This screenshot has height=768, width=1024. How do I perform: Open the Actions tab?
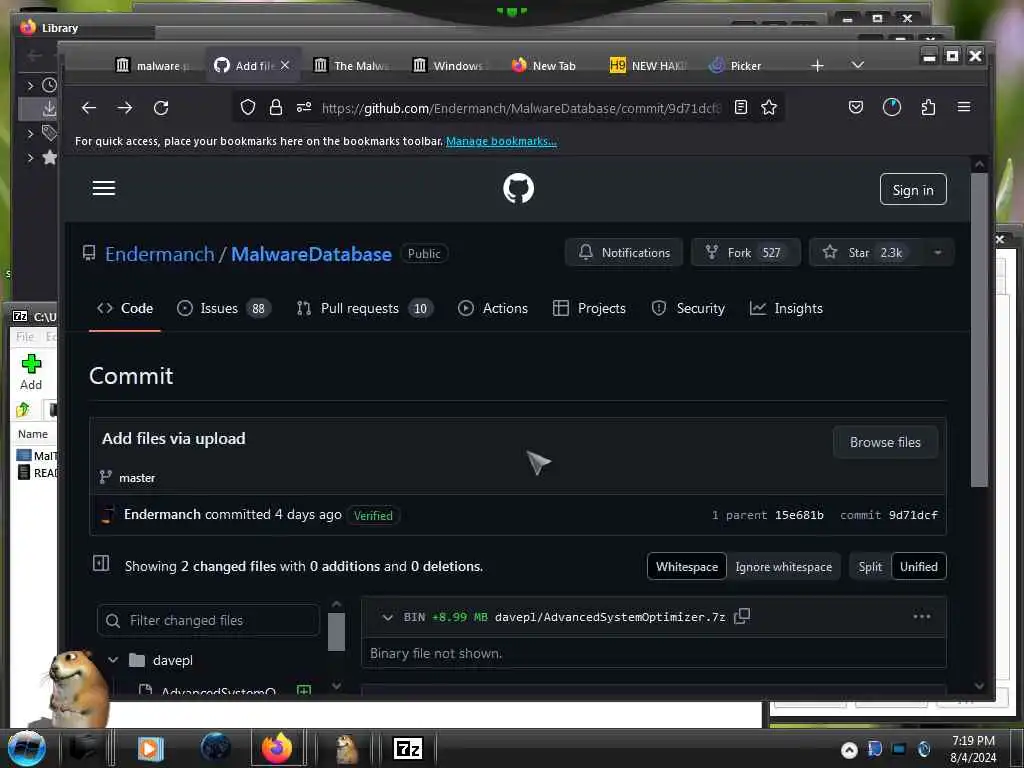[493, 308]
